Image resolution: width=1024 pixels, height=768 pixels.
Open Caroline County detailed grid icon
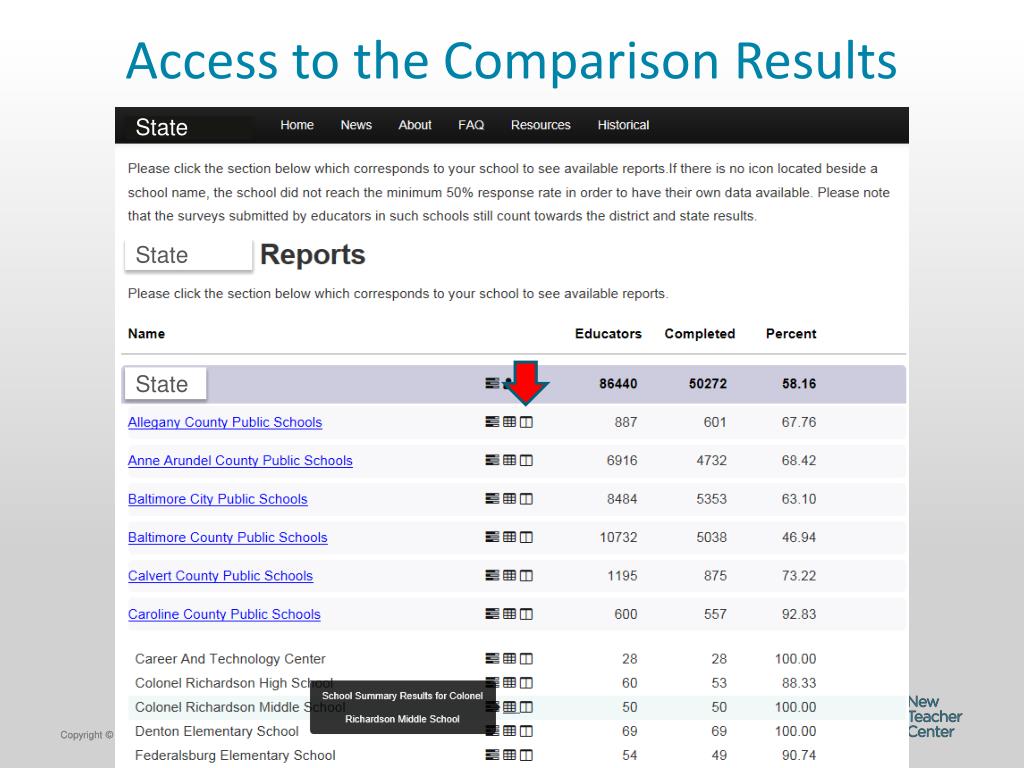tap(509, 614)
